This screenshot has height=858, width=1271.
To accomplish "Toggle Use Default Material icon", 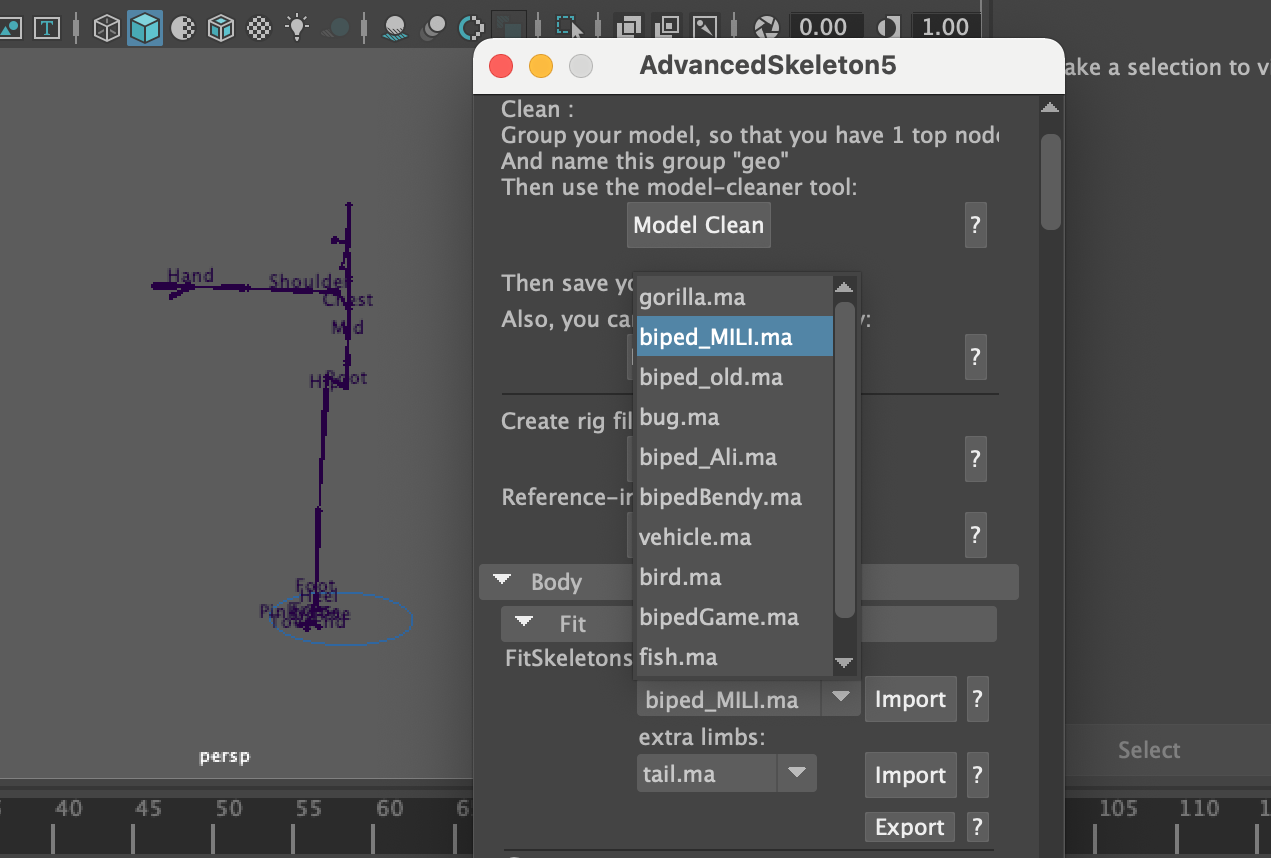I will (x=182, y=28).
